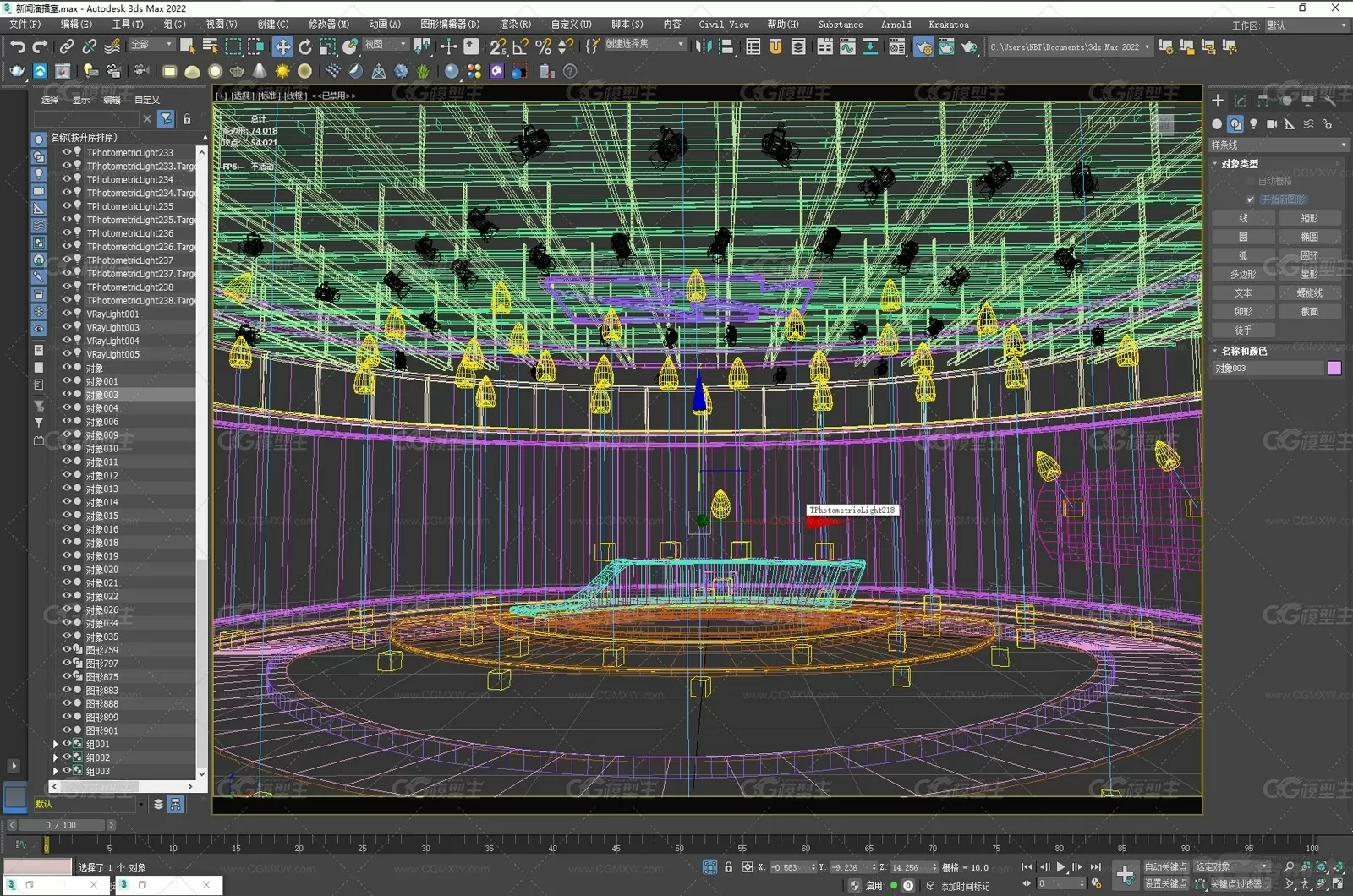Click the 矩形 shape button

tap(1310, 218)
